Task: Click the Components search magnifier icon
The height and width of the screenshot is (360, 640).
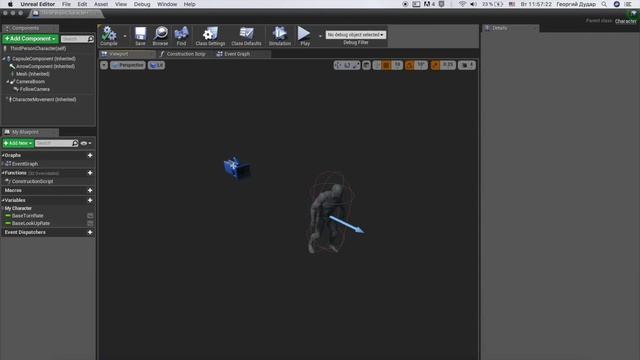Action: tap(91, 39)
